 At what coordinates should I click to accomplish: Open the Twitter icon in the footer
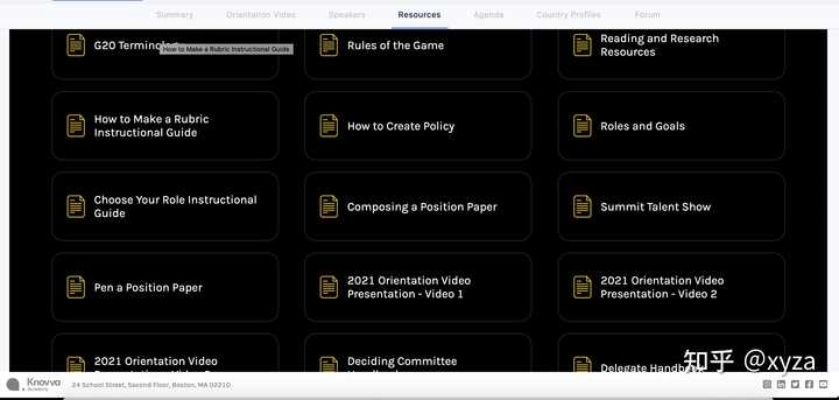click(795, 385)
